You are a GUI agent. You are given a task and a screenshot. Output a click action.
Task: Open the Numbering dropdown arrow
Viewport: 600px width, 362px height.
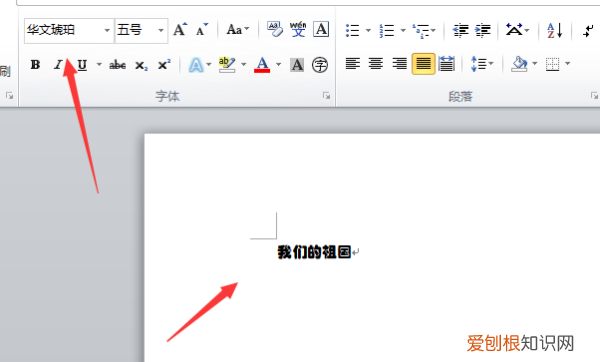click(403, 30)
